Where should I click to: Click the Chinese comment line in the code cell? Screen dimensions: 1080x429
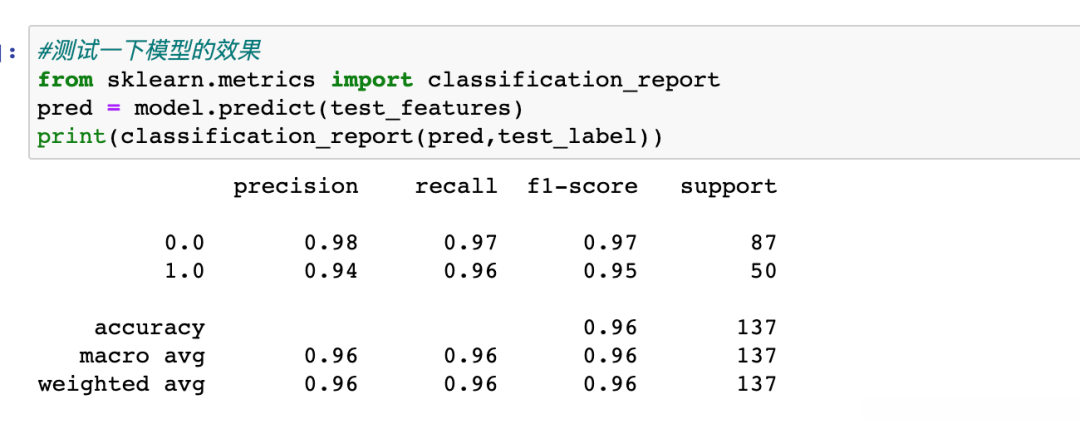[x=149, y=51]
